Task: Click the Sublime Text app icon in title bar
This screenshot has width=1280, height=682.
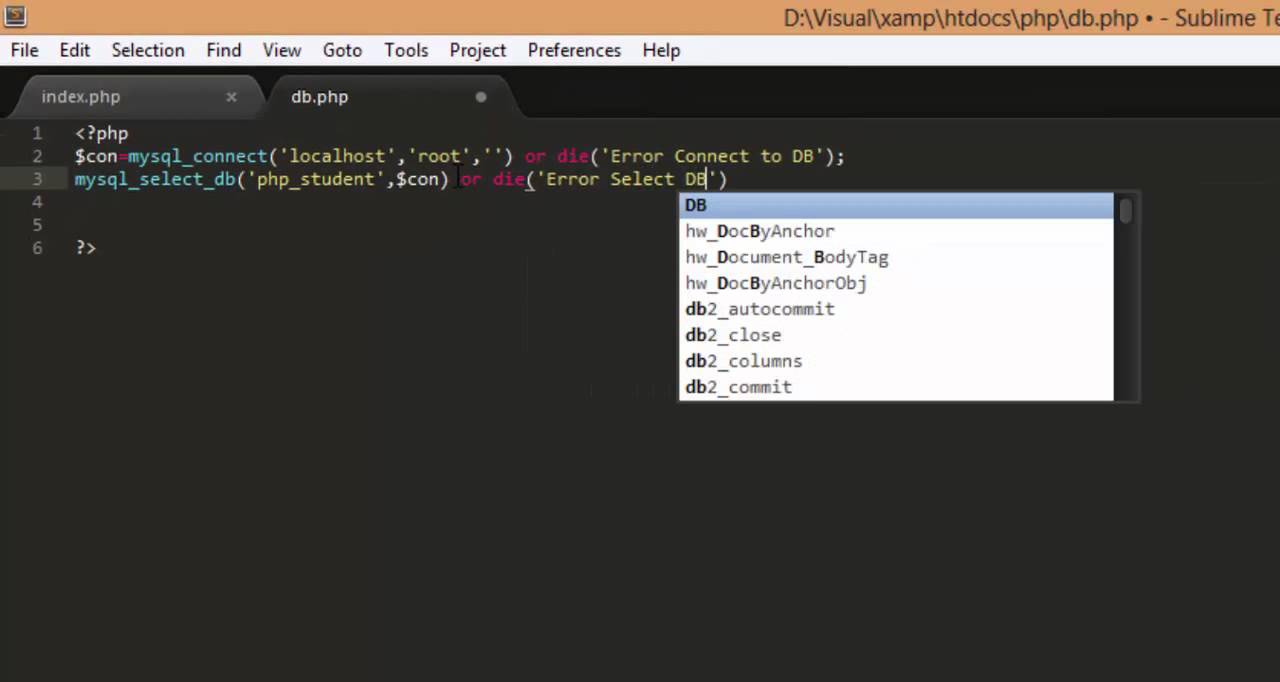Action: click(x=14, y=16)
